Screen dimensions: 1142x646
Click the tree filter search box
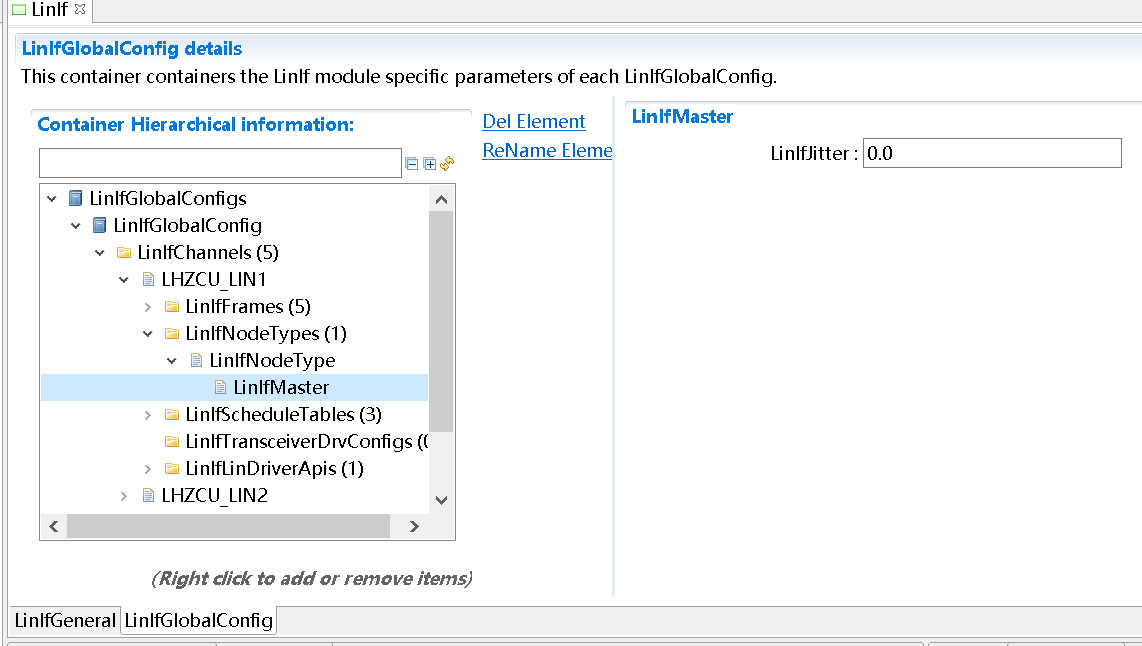pyautogui.click(x=220, y=163)
